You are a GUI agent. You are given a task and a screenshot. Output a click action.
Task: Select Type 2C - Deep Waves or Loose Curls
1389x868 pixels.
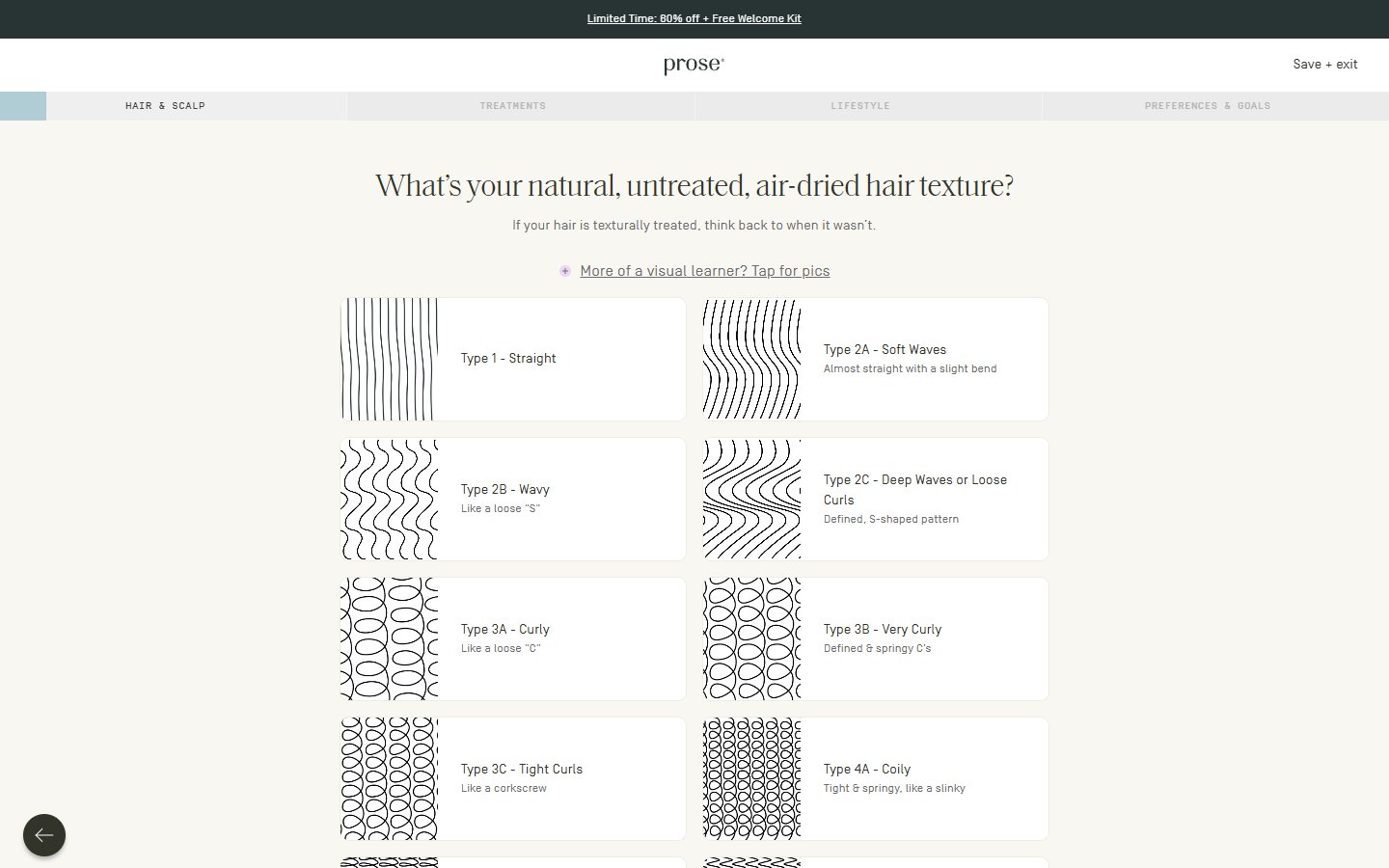click(915, 489)
